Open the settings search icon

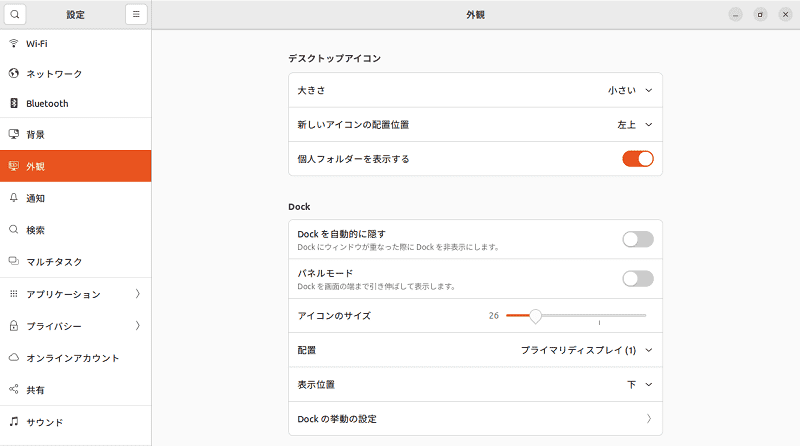(x=15, y=14)
